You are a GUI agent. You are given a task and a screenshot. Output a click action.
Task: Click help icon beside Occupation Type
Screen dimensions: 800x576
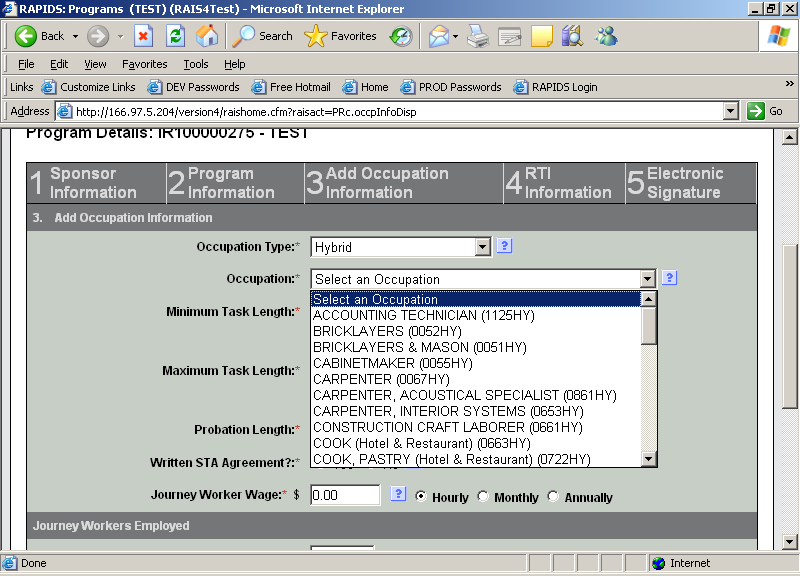504,246
